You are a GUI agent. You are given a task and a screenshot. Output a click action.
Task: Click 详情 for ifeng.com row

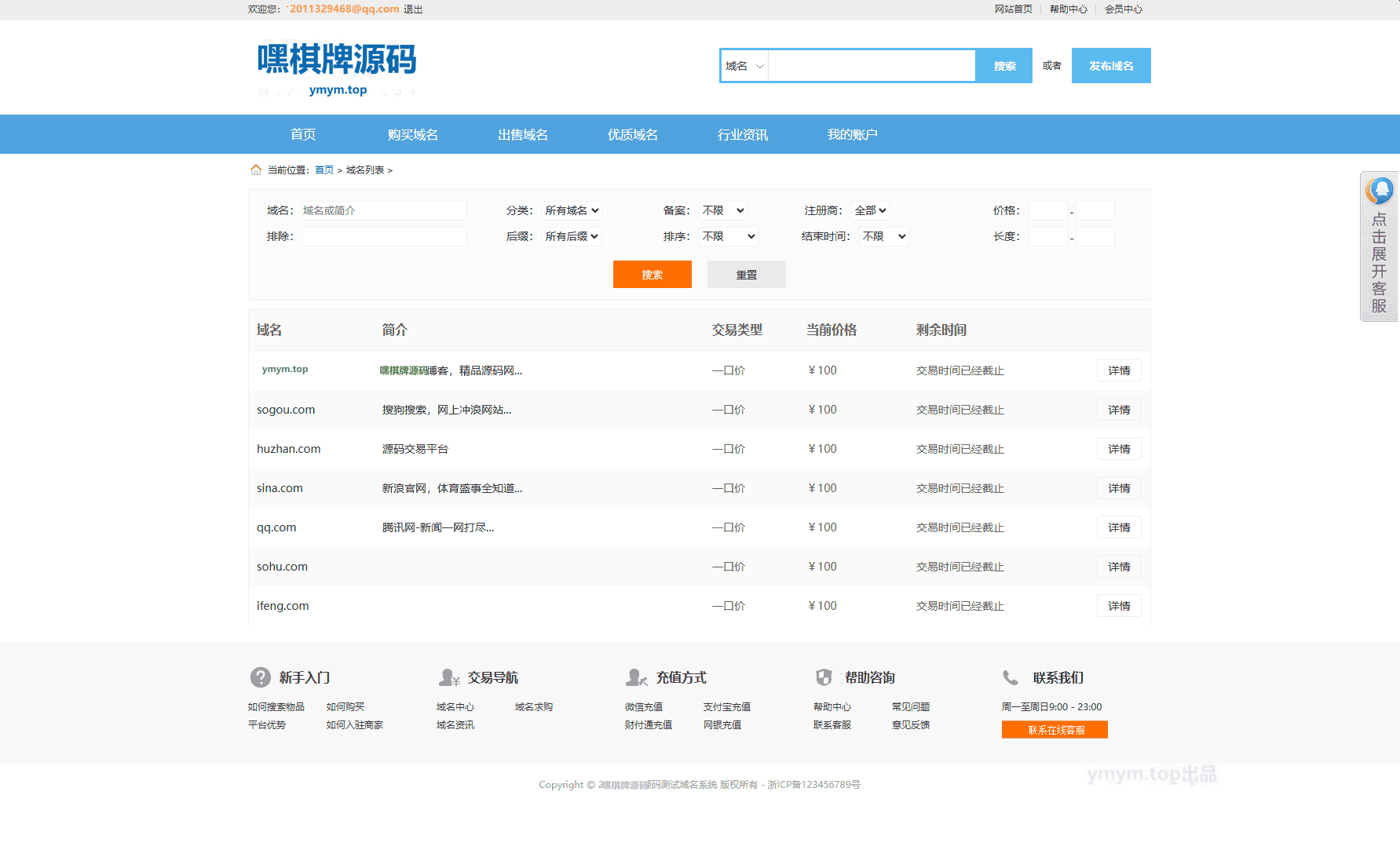tap(1119, 606)
